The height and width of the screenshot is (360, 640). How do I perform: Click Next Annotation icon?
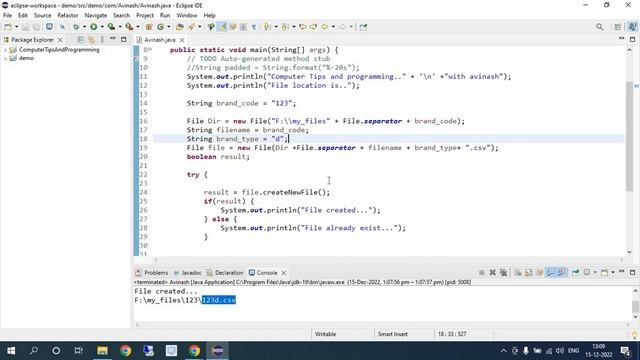pos(267,27)
